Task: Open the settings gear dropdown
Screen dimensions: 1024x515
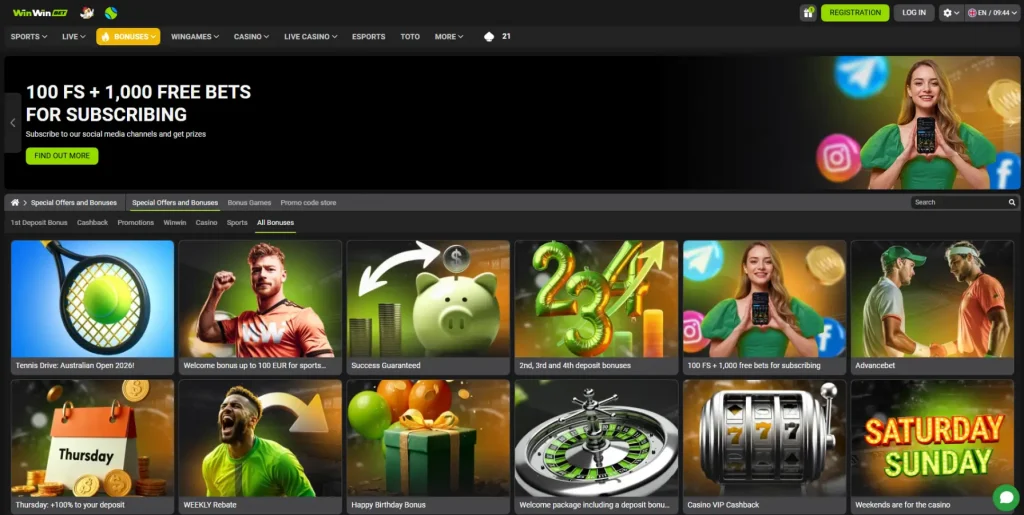Action: pyautogui.click(x=951, y=12)
